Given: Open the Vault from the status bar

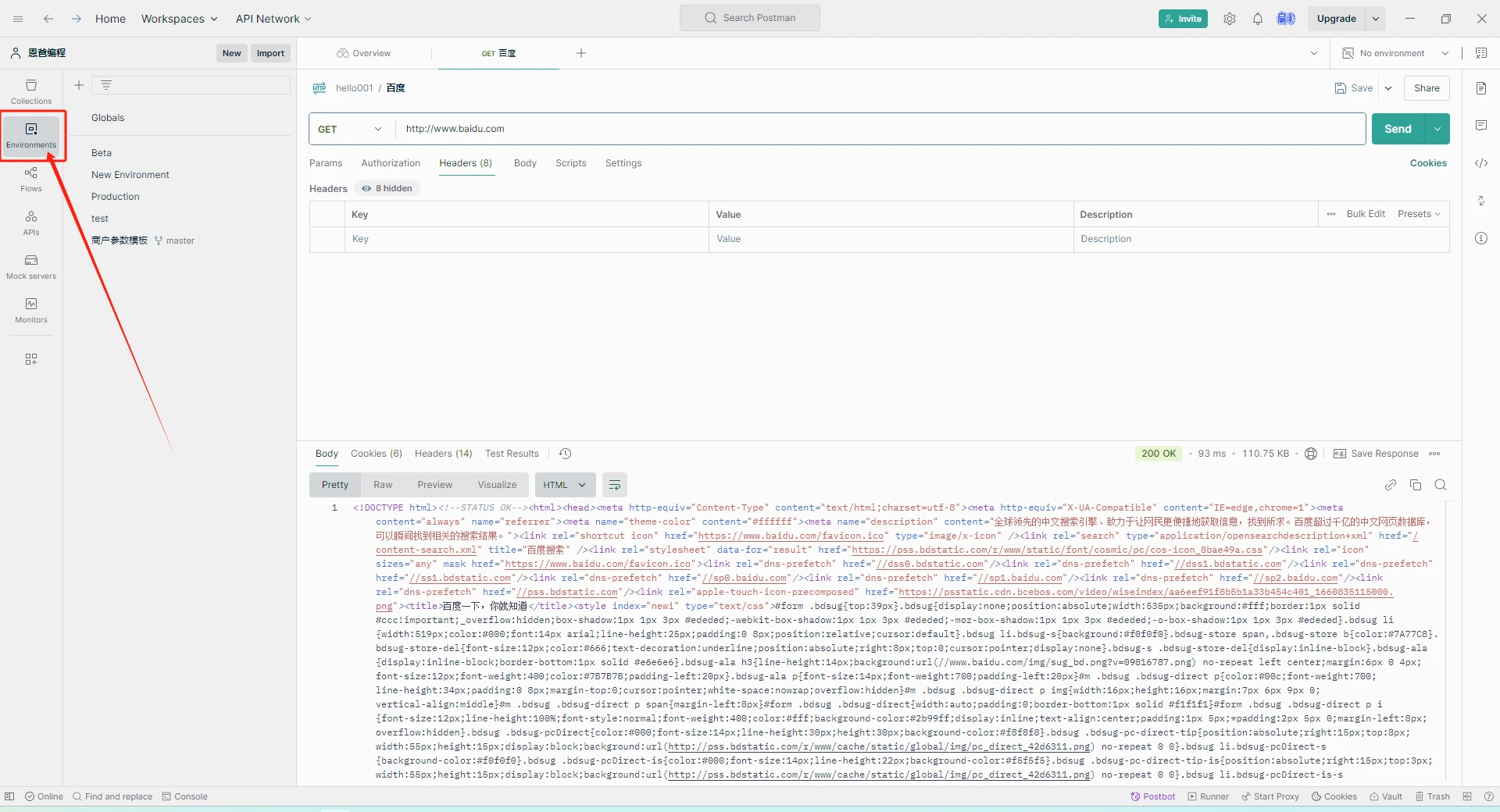Looking at the screenshot, I should [x=1386, y=796].
